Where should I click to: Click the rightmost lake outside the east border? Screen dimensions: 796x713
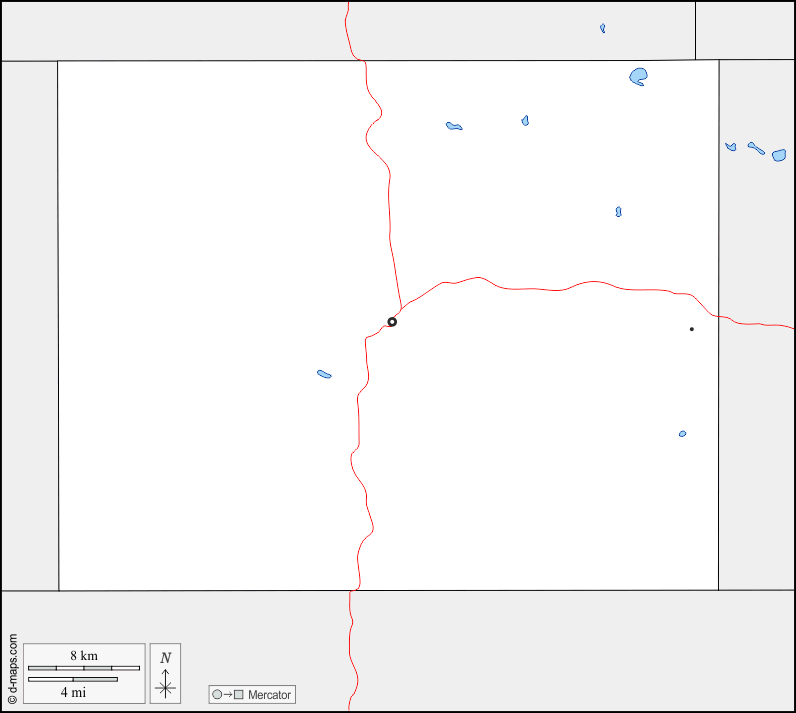point(779,155)
